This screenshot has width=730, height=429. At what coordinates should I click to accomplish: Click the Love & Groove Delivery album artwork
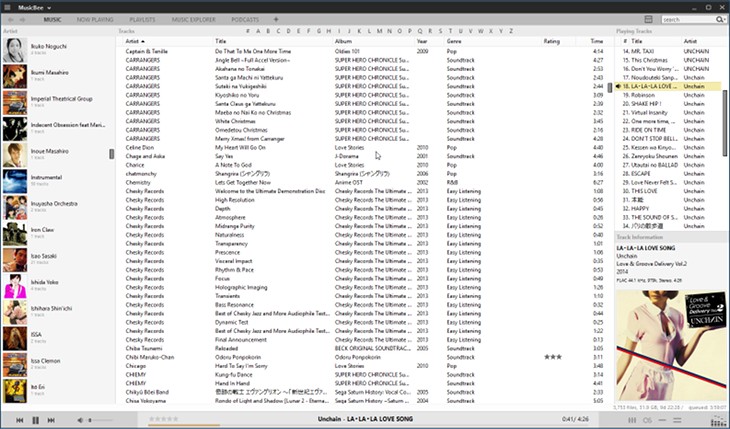tap(671, 345)
